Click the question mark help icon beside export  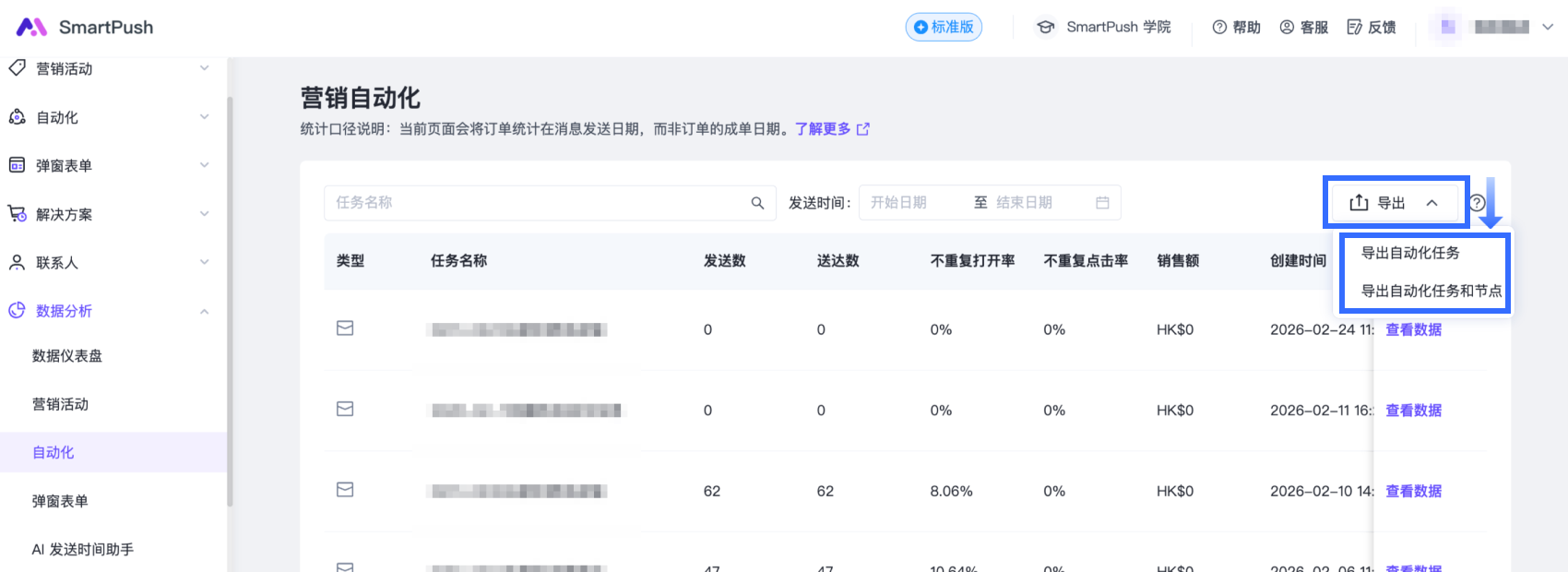coord(1477,203)
